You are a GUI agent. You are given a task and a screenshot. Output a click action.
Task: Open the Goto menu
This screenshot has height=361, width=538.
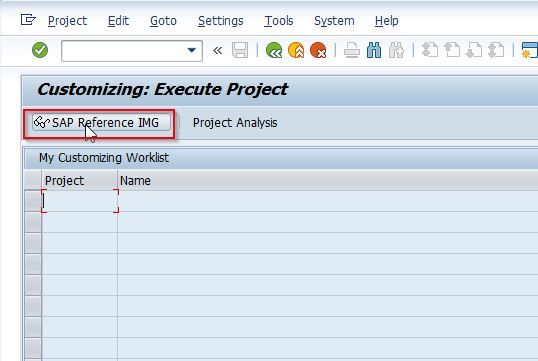(x=163, y=21)
